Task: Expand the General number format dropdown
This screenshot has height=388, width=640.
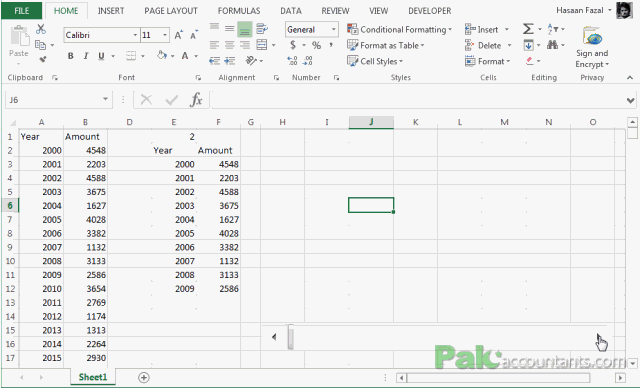Action: pos(333,29)
